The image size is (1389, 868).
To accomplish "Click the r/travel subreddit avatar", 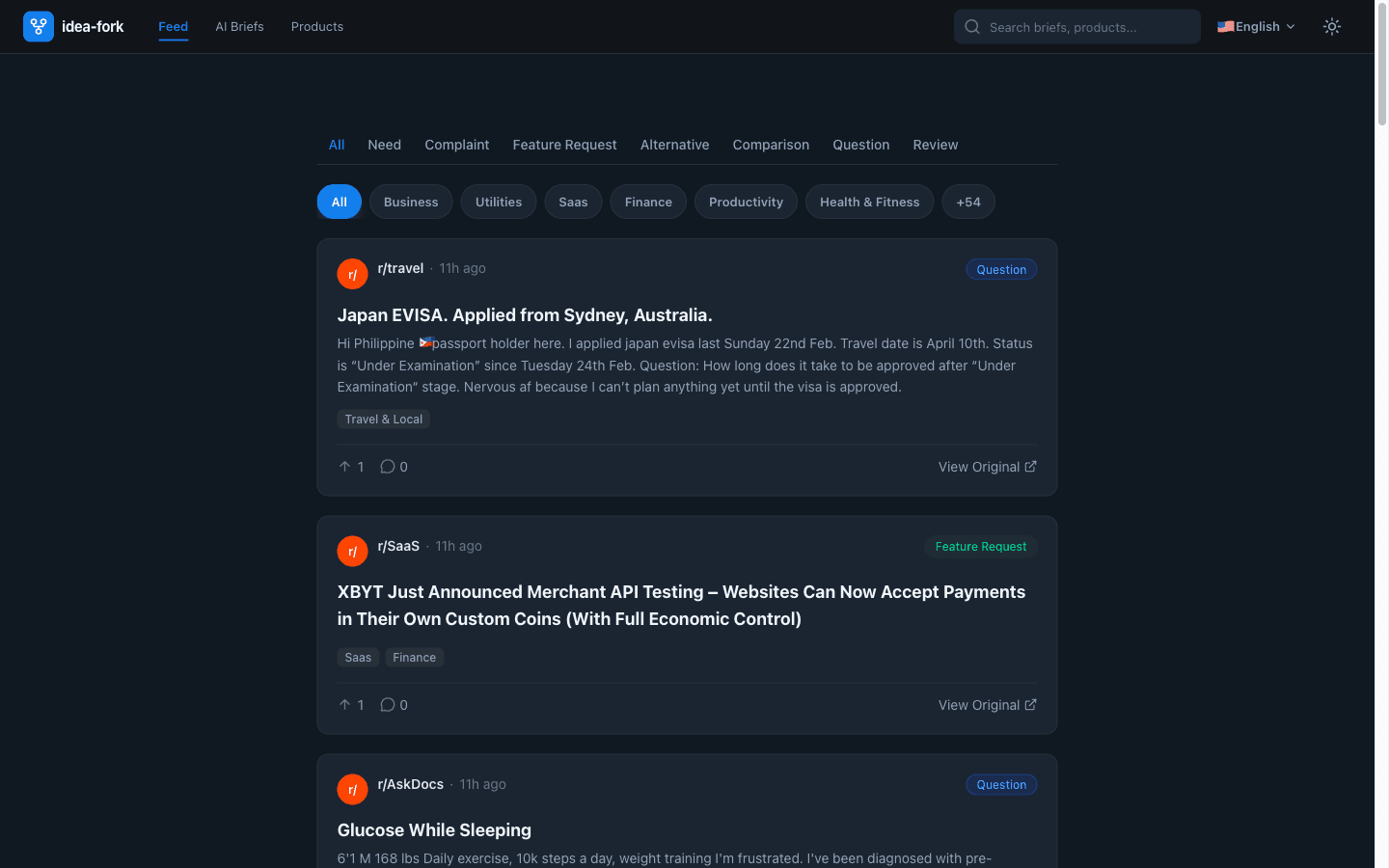I will (352, 273).
